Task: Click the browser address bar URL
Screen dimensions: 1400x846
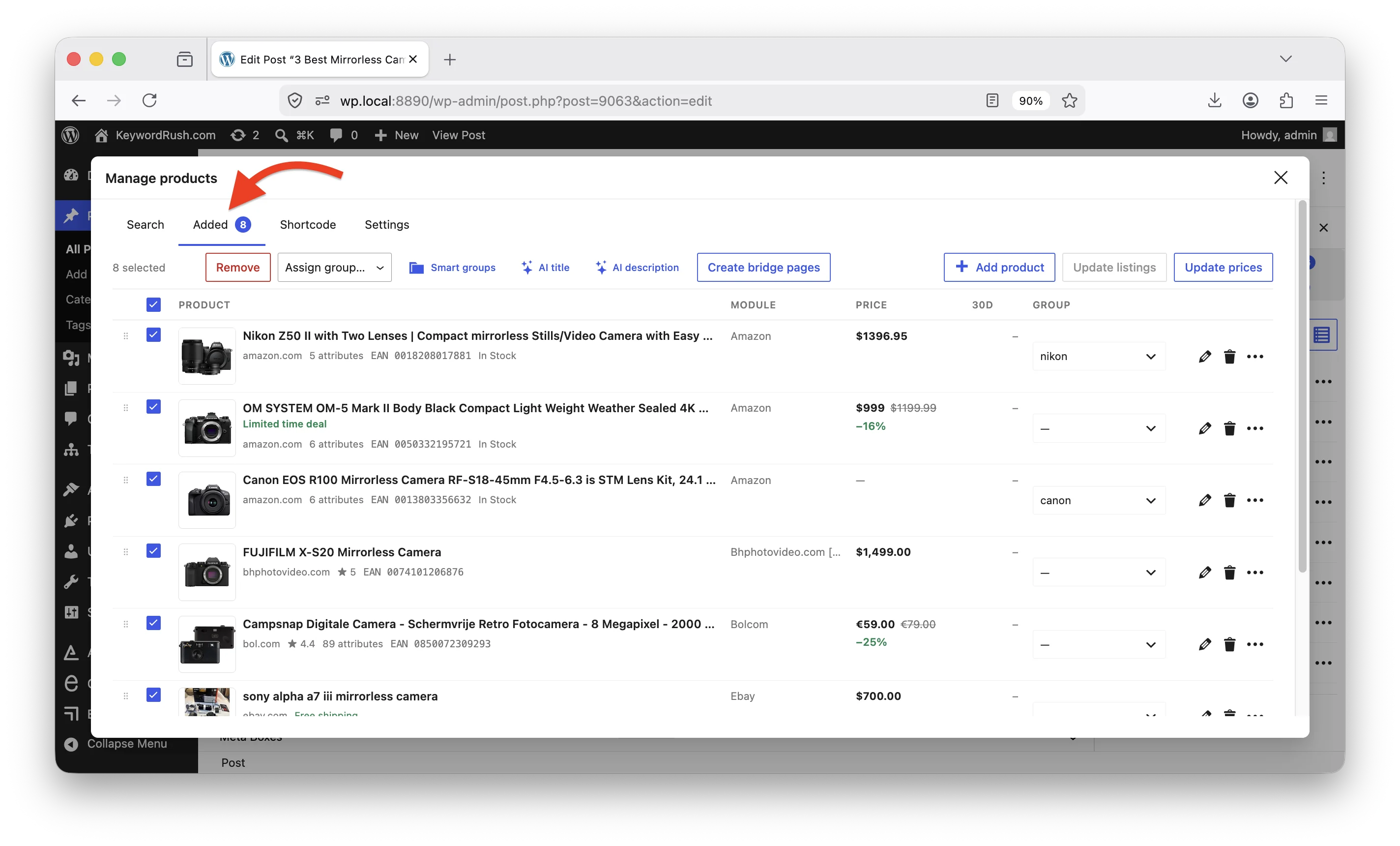Action: (x=525, y=101)
